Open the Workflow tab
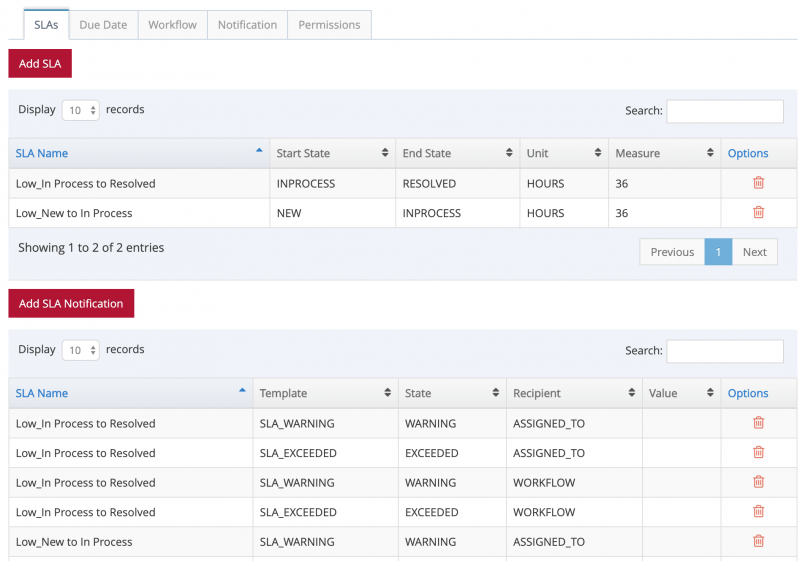The width and height of the screenshot is (800, 561). (x=172, y=25)
